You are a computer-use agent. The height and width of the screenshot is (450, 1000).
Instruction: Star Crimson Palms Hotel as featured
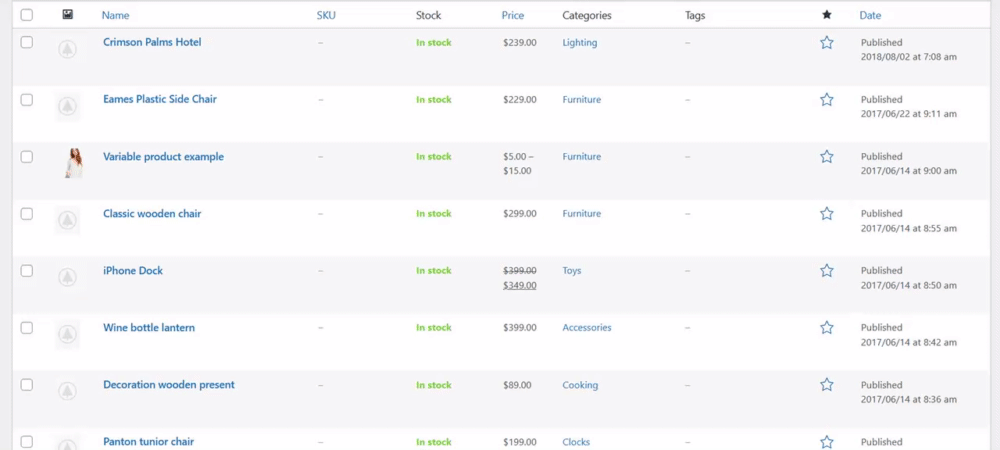tap(826, 43)
